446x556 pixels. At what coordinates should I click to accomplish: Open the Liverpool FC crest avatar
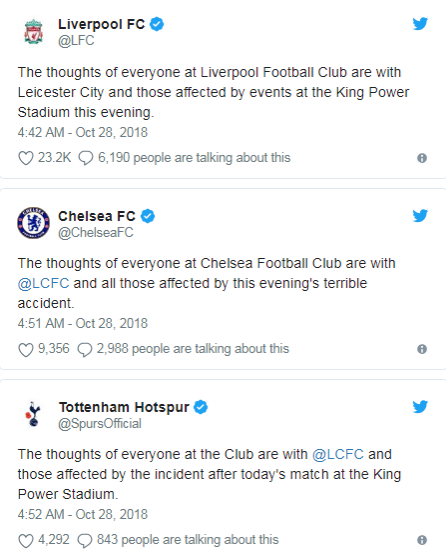point(34,32)
